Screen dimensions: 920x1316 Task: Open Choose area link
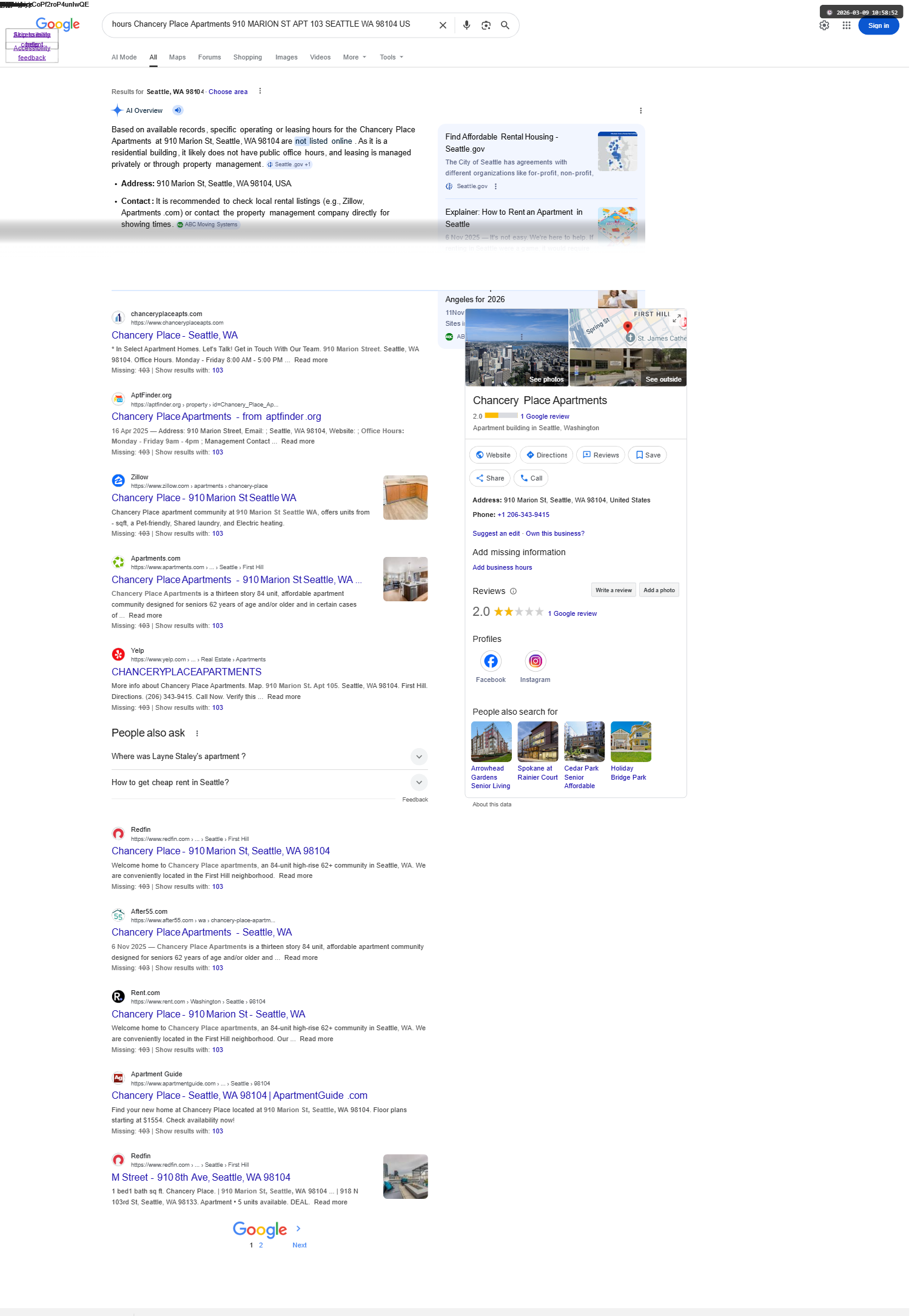(228, 92)
